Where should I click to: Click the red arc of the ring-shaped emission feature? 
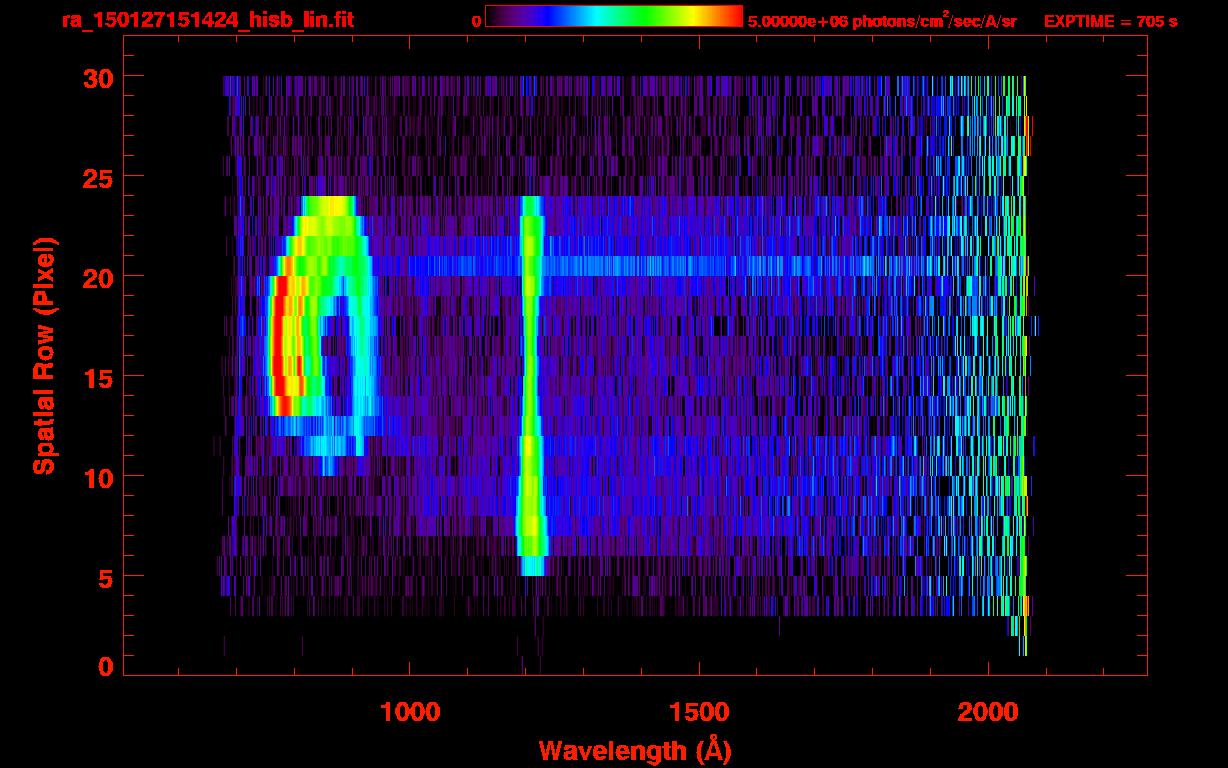coord(281,345)
